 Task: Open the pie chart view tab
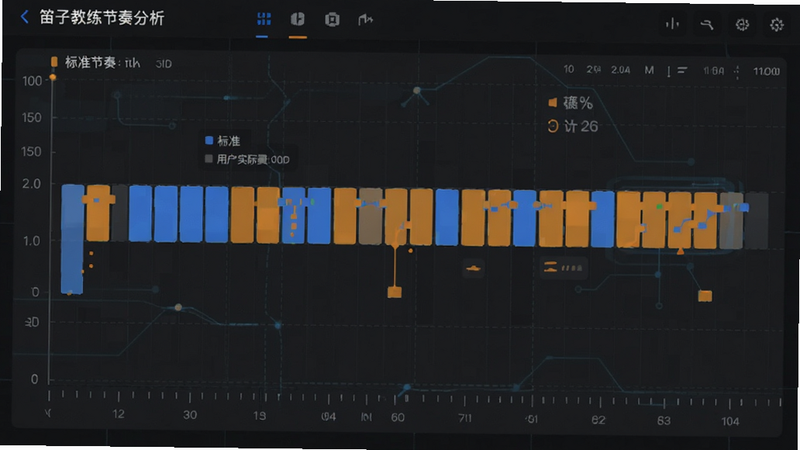tap(298, 19)
